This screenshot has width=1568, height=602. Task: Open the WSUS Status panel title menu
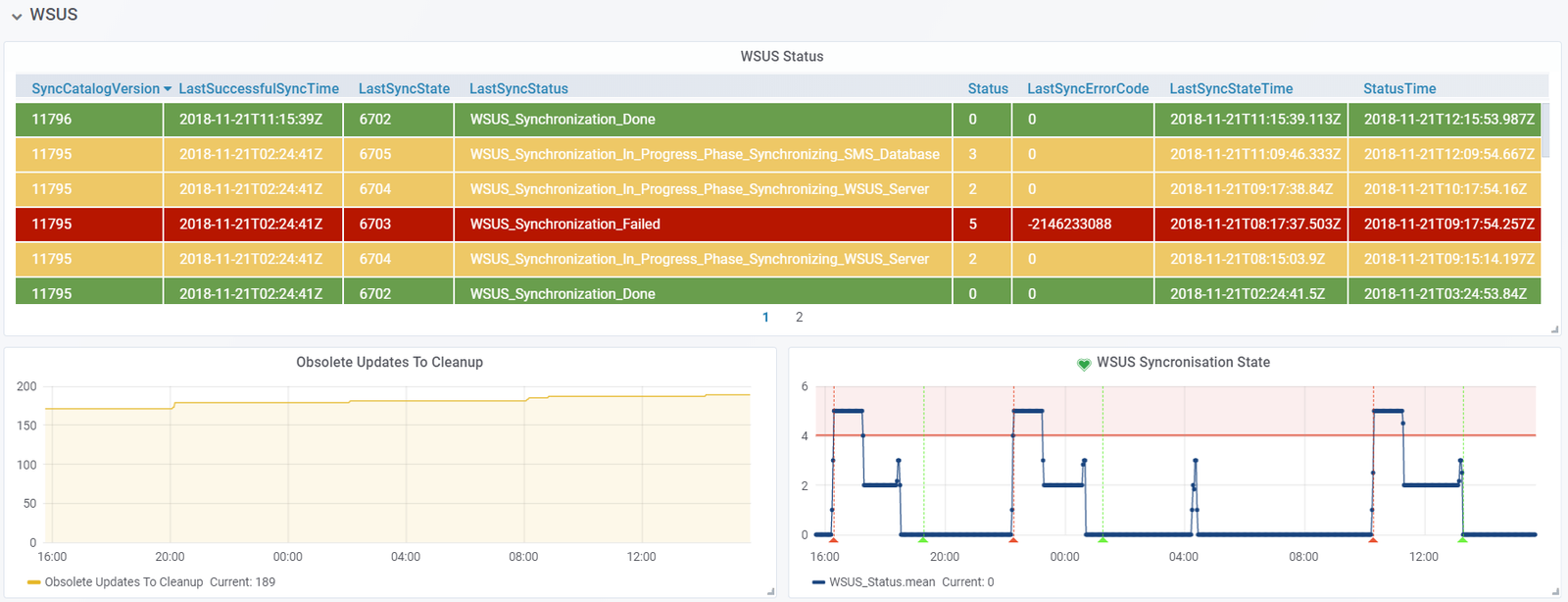[781, 56]
